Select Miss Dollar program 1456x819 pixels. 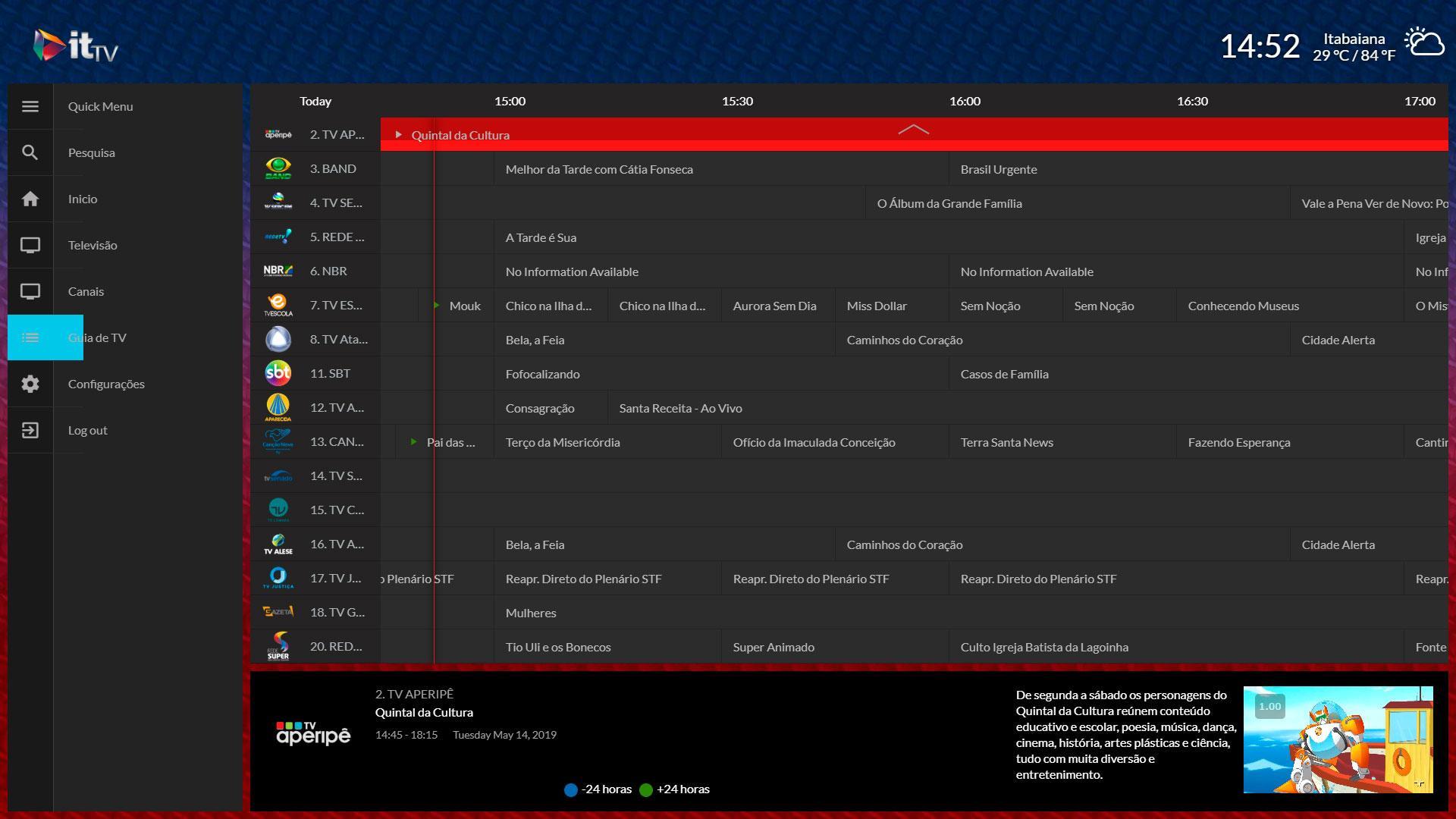(892, 306)
